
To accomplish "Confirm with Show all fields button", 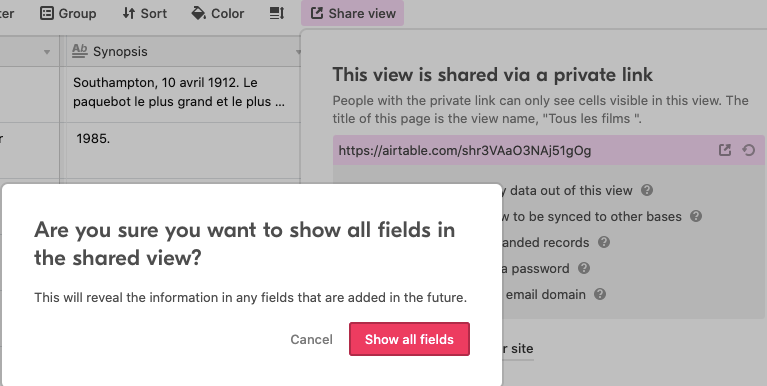I will tap(409, 339).
